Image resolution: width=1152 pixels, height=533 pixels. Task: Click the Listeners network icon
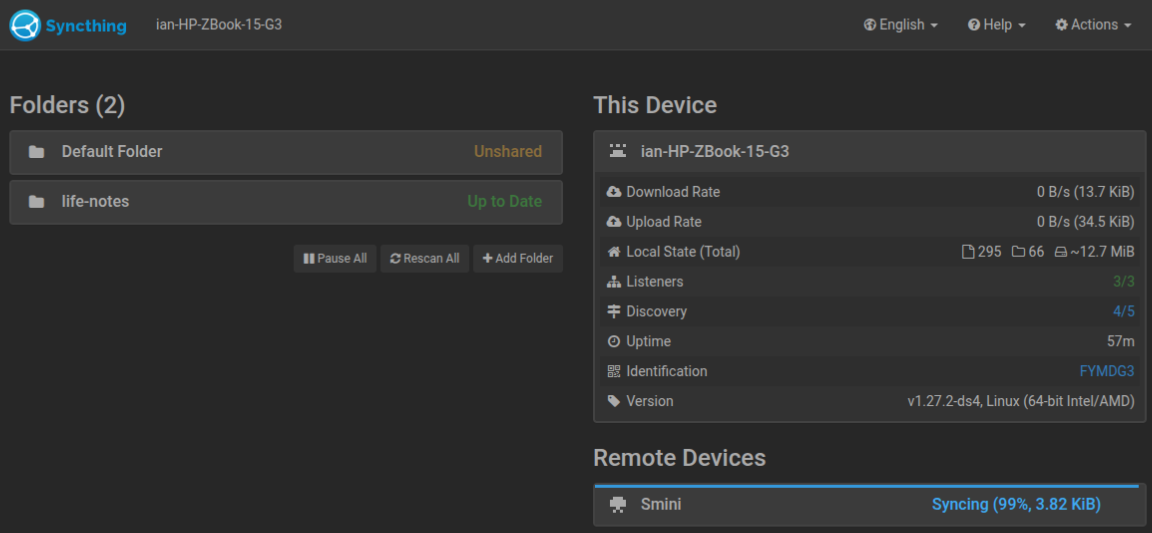click(614, 282)
